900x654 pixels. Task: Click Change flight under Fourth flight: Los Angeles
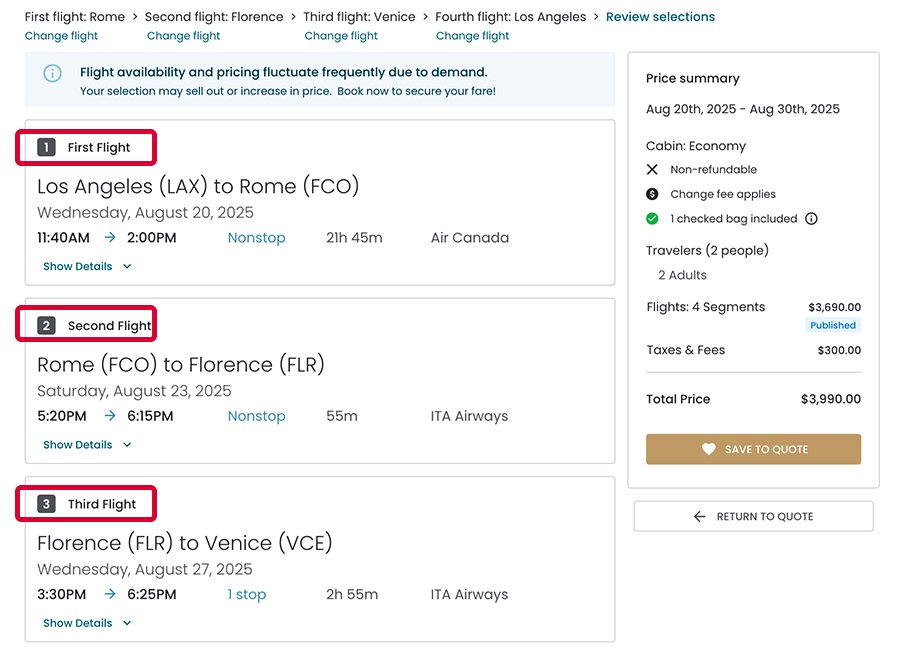[472, 36]
